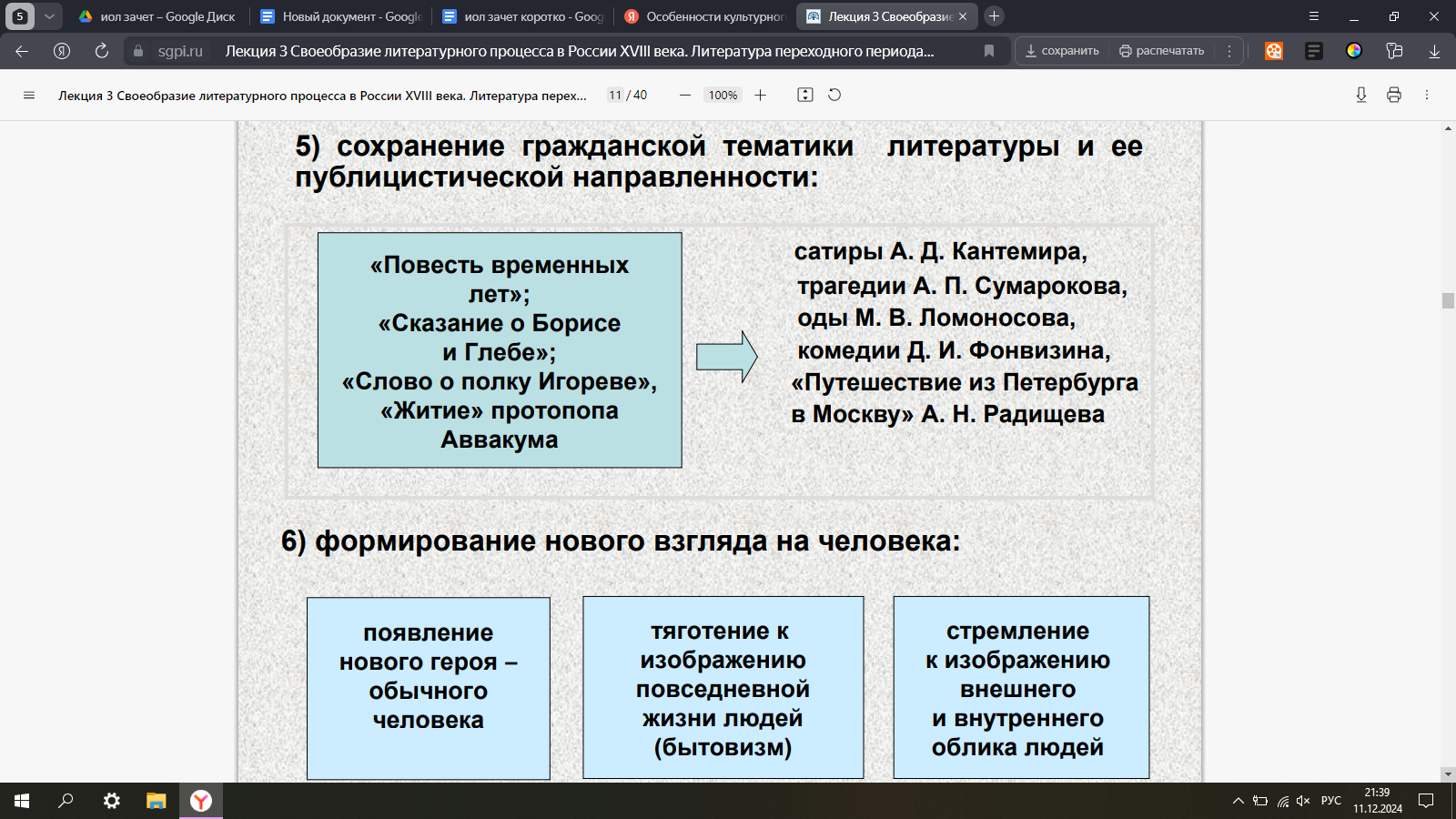
Task: Close the Лекция 3 Своеобразие tab
Action: 963,16
